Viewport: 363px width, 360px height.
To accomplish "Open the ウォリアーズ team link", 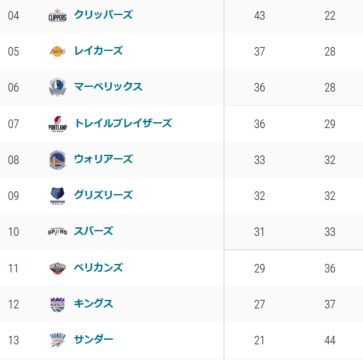I will [103, 159].
